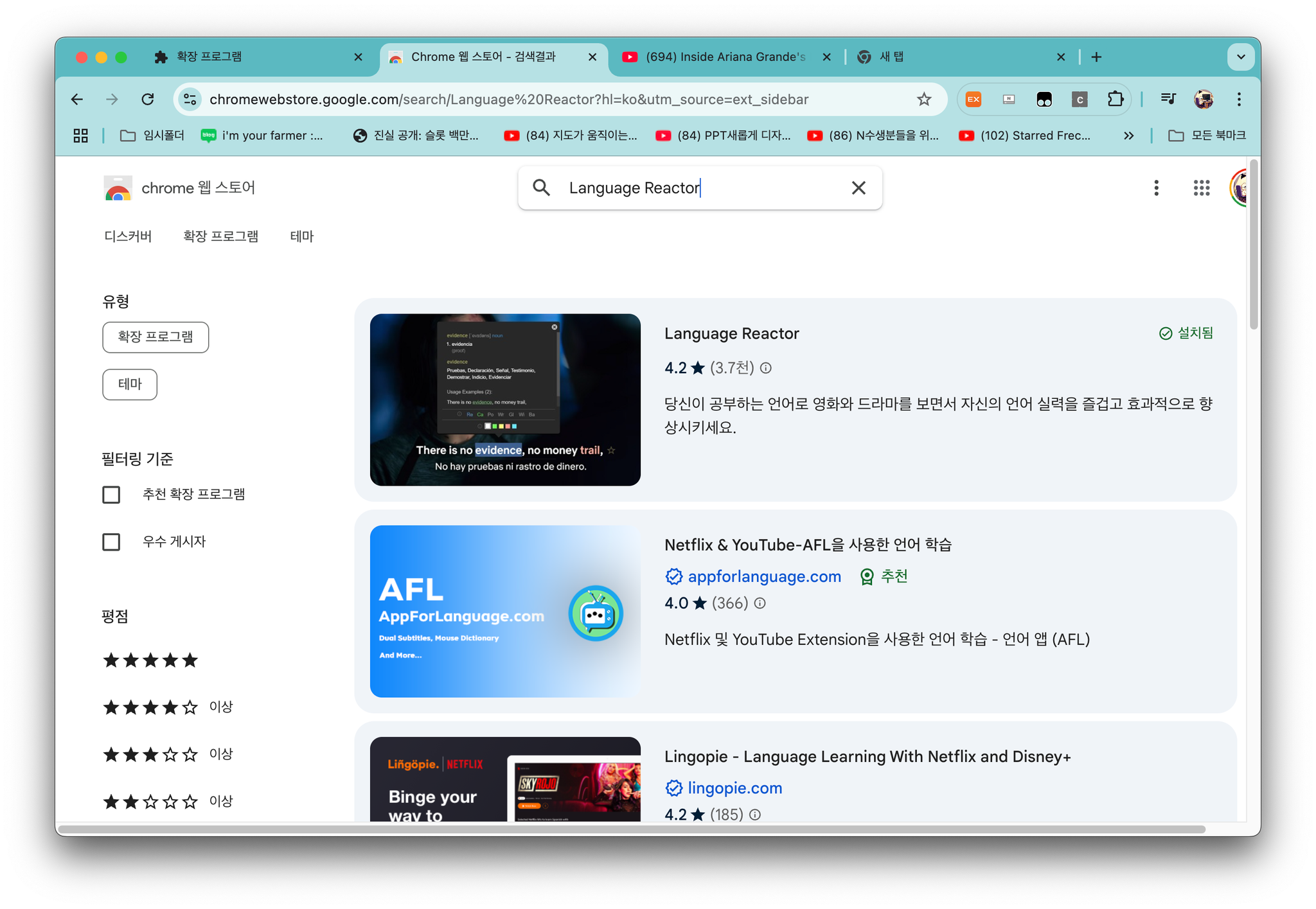Open the apps grid shortcut in the bookmarks bar
Image resolution: width=1316 pixels, height=909 pixels.
pyautogui.click(x=80, y=136)
